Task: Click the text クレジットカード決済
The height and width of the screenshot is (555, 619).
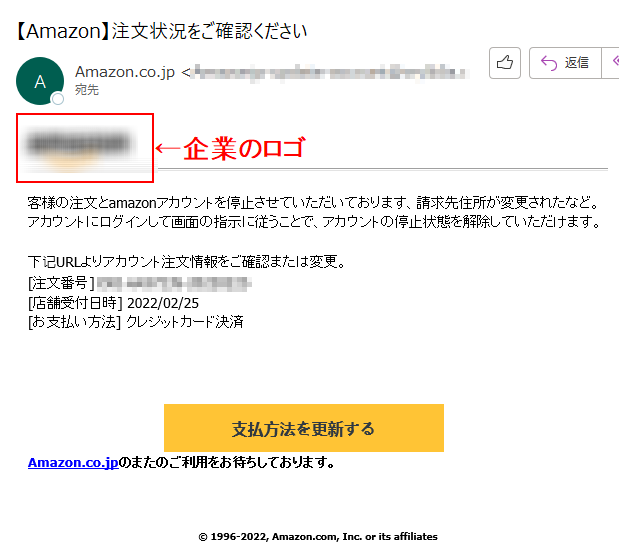Action: click(185, 322)
